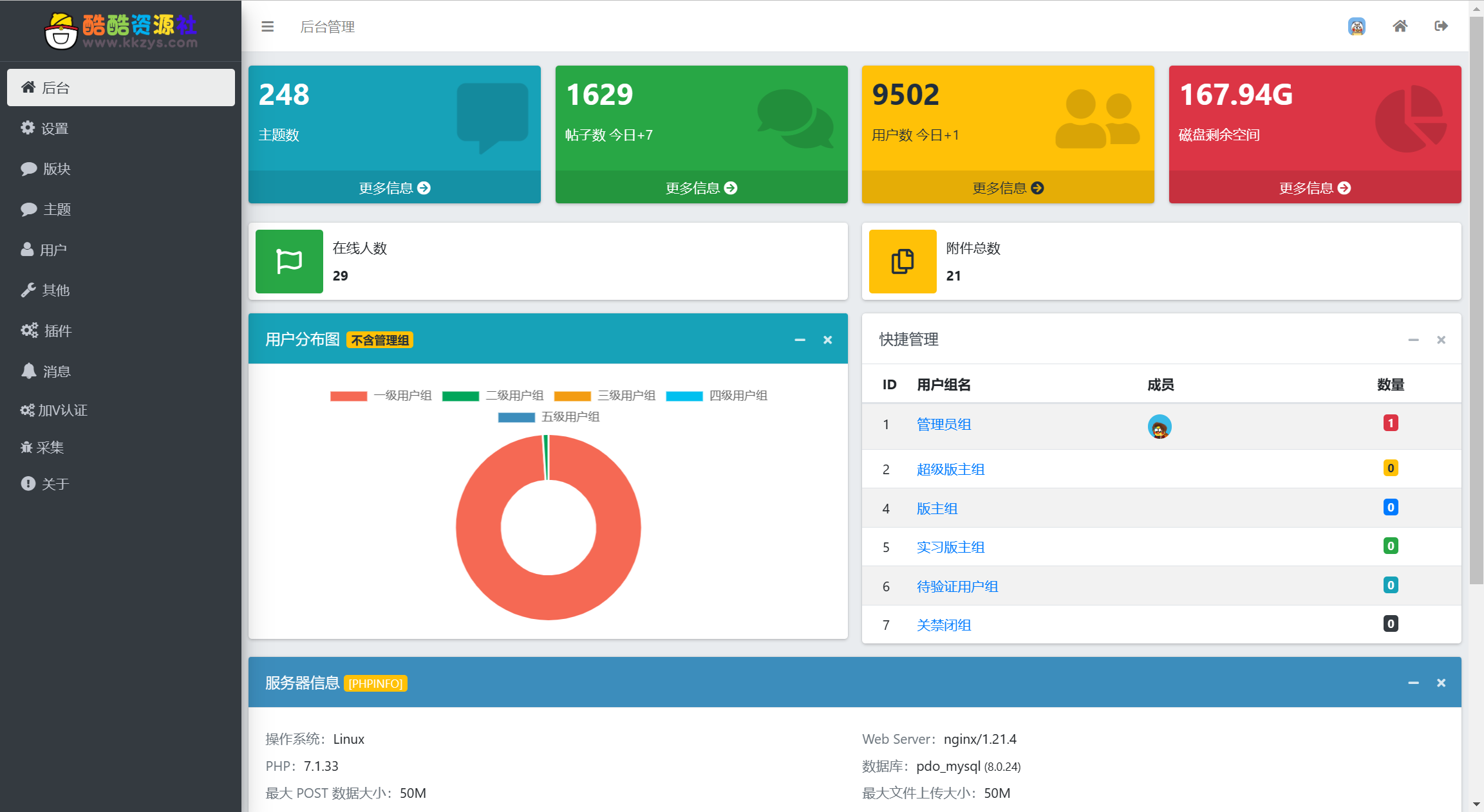
Task: Collapse the 快捷管理 panel
Action: point(1413,340)
